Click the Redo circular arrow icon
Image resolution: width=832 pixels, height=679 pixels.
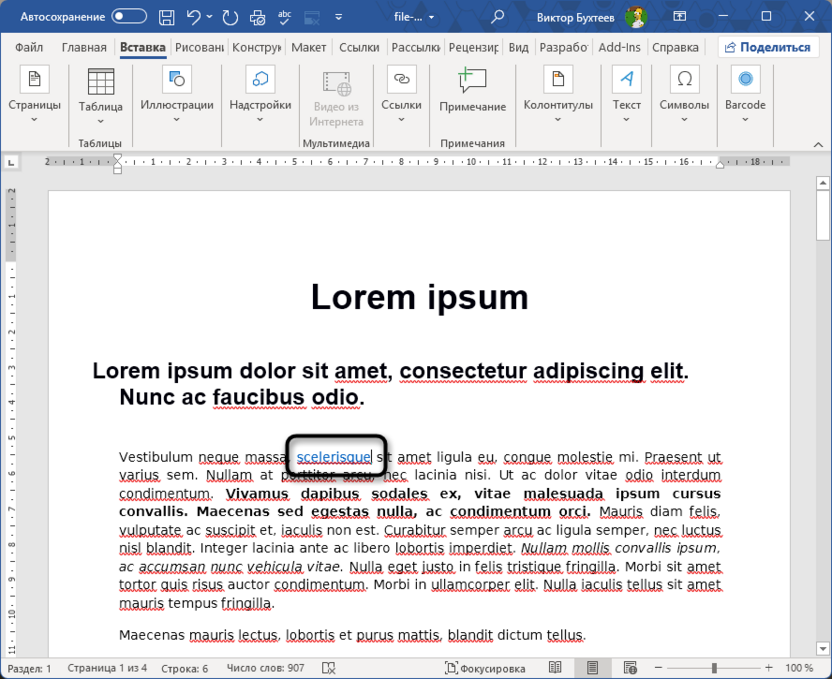(x=230, y=17)
